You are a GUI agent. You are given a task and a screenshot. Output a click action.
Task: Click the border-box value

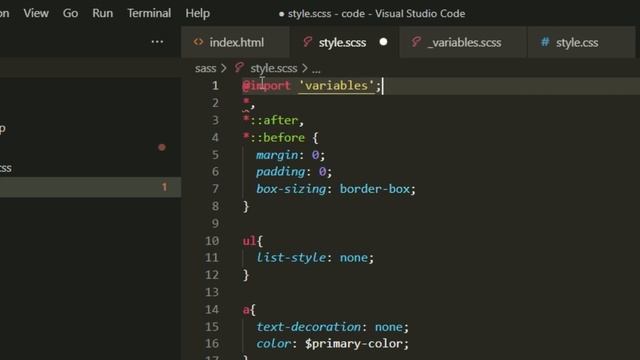[375, 189]
